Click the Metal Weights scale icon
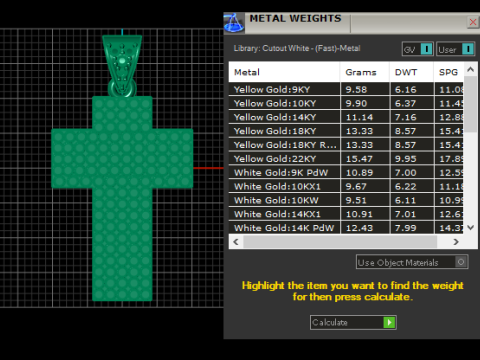 234,23
